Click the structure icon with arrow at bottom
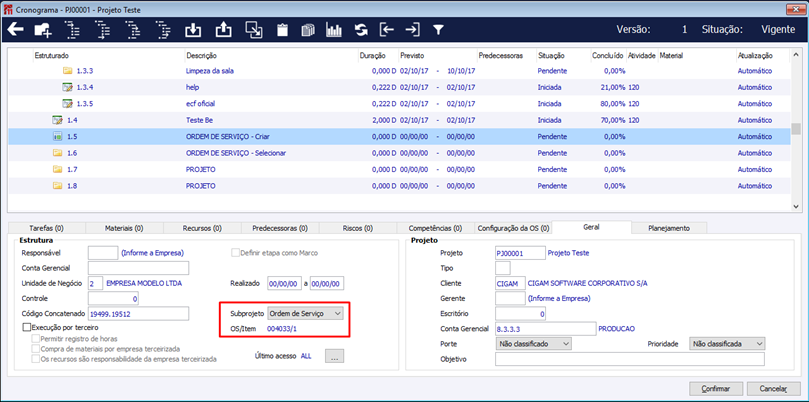 click(103, 30)
